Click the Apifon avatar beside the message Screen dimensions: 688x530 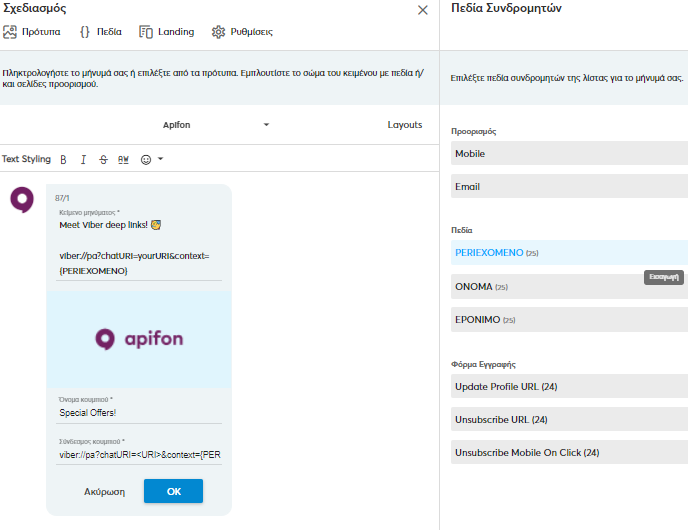(22, 200)
